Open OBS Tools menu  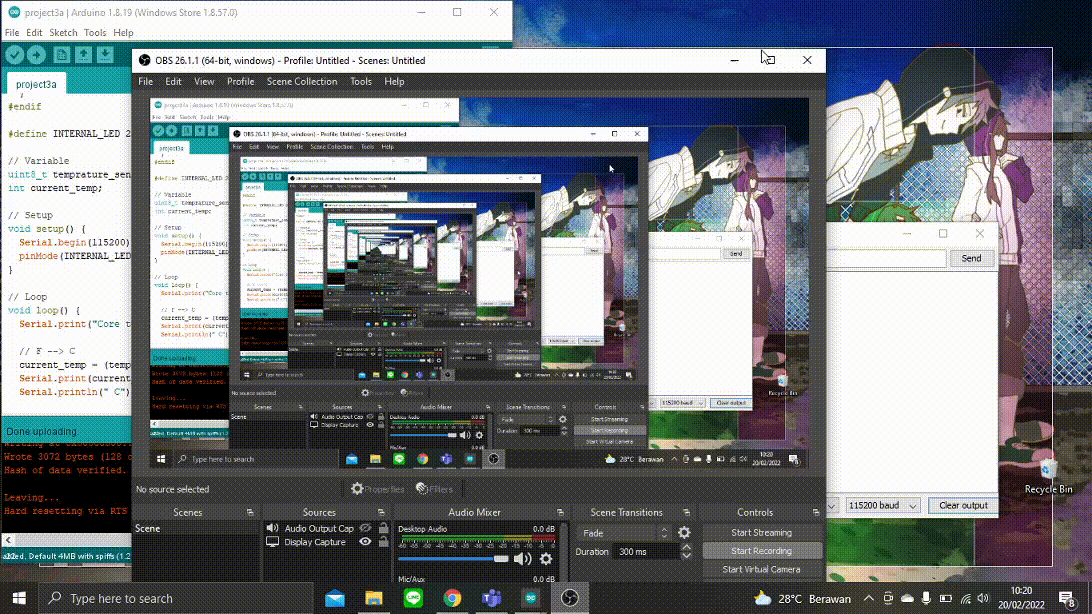click(x=361, y=81)
